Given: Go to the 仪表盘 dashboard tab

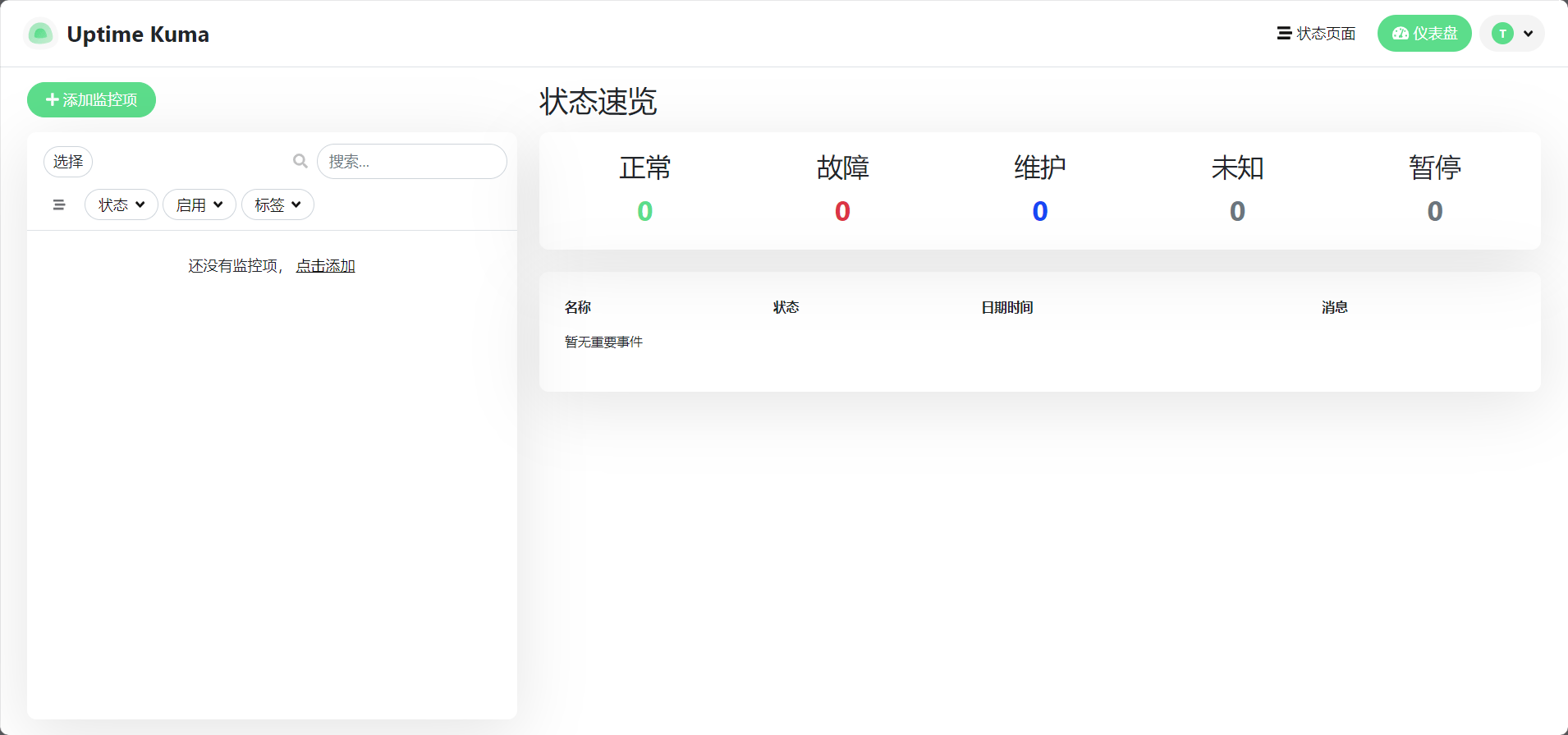Looking at the screenshot, I should pyautogui.click(x=1424, y=34).
